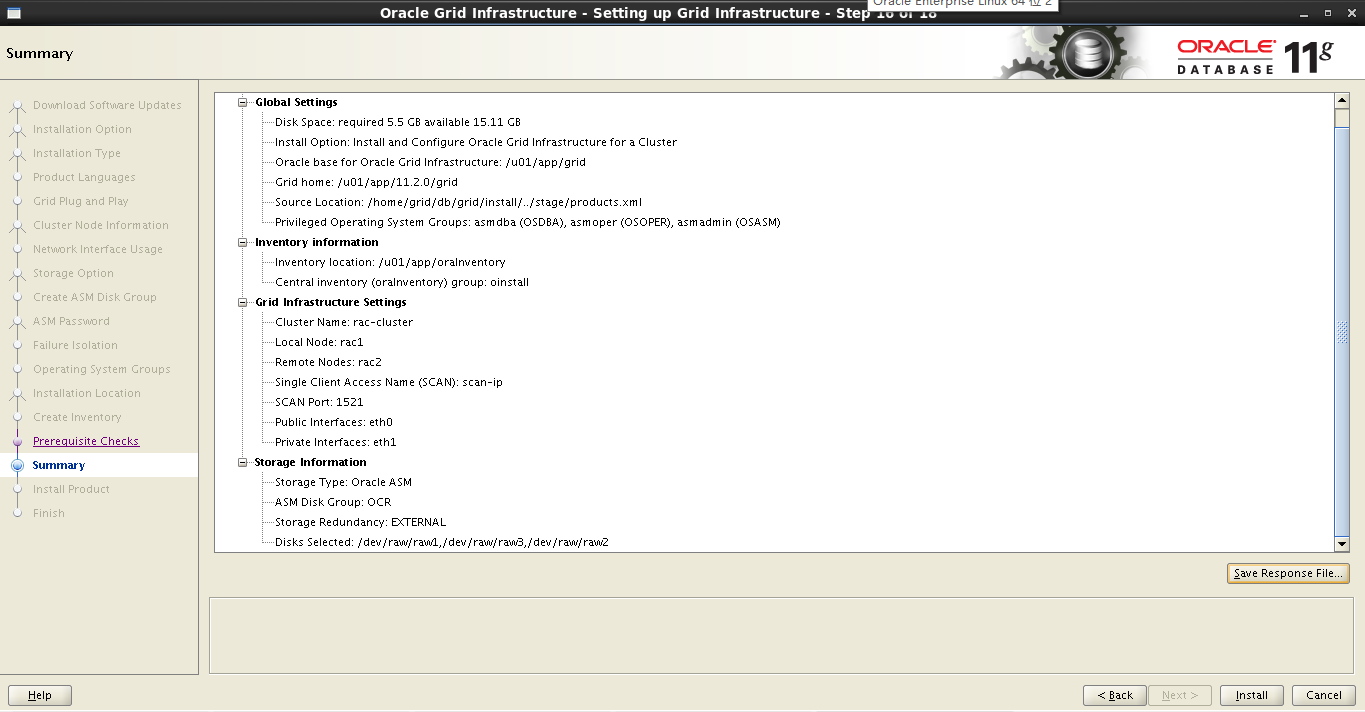1365x712 pixels.
Task: Click 'Remote Nodes: rac2' row
Action: (328, 362)
